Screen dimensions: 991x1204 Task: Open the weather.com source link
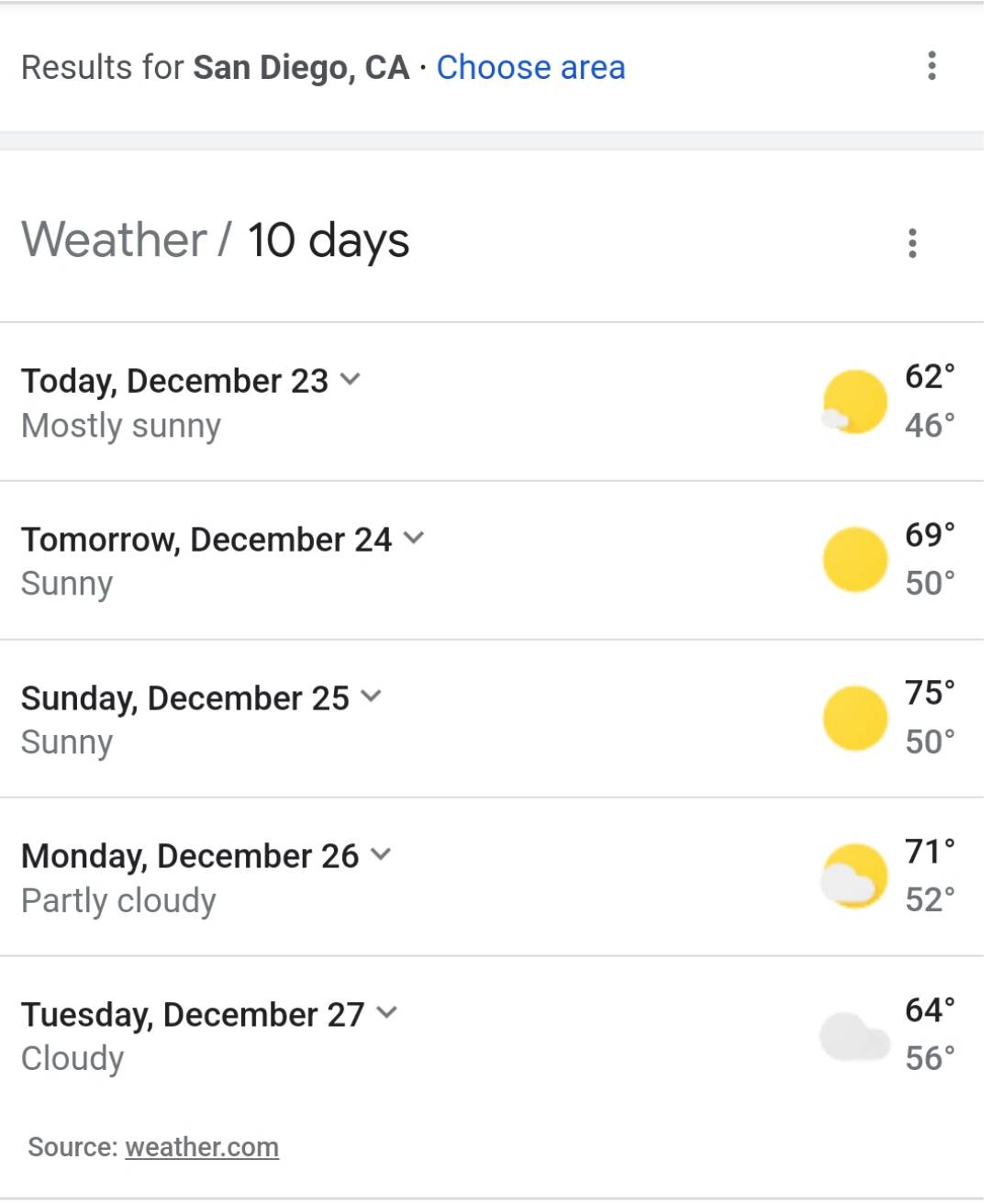click(202, 1147)
